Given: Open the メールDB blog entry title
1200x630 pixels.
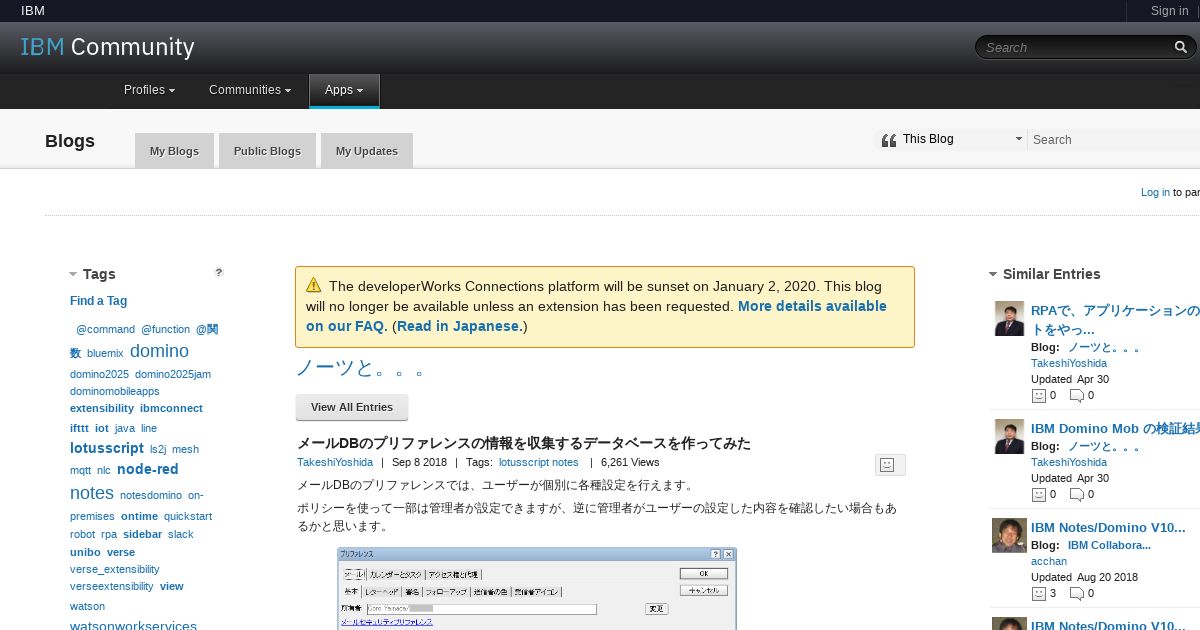Looking at the screenshot, I should point(524,443).
